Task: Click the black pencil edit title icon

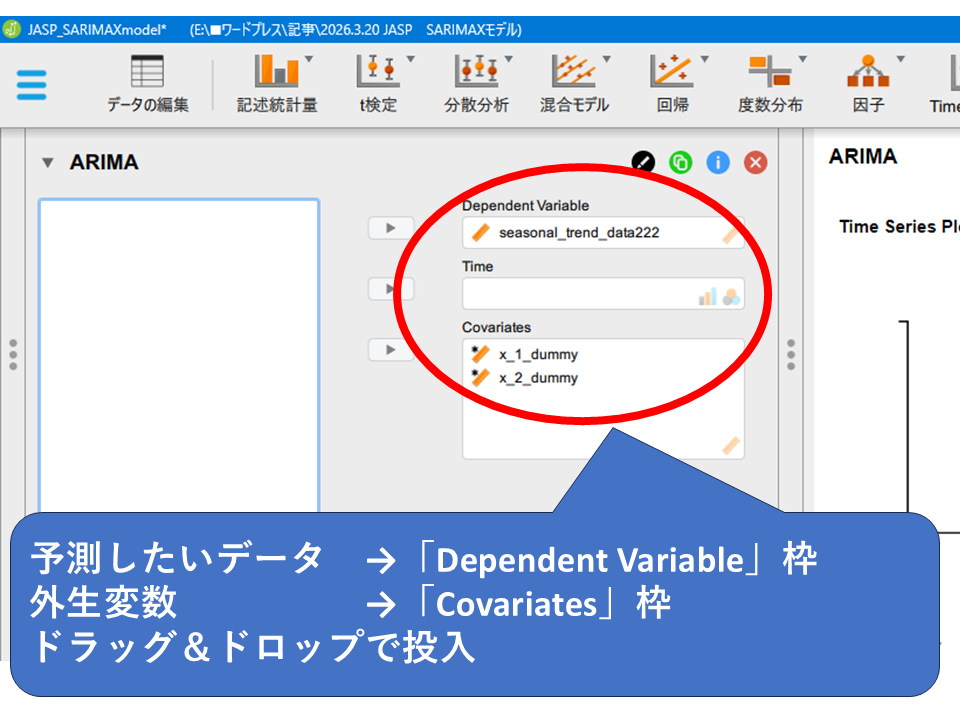Action: click(x=644, y=162)
